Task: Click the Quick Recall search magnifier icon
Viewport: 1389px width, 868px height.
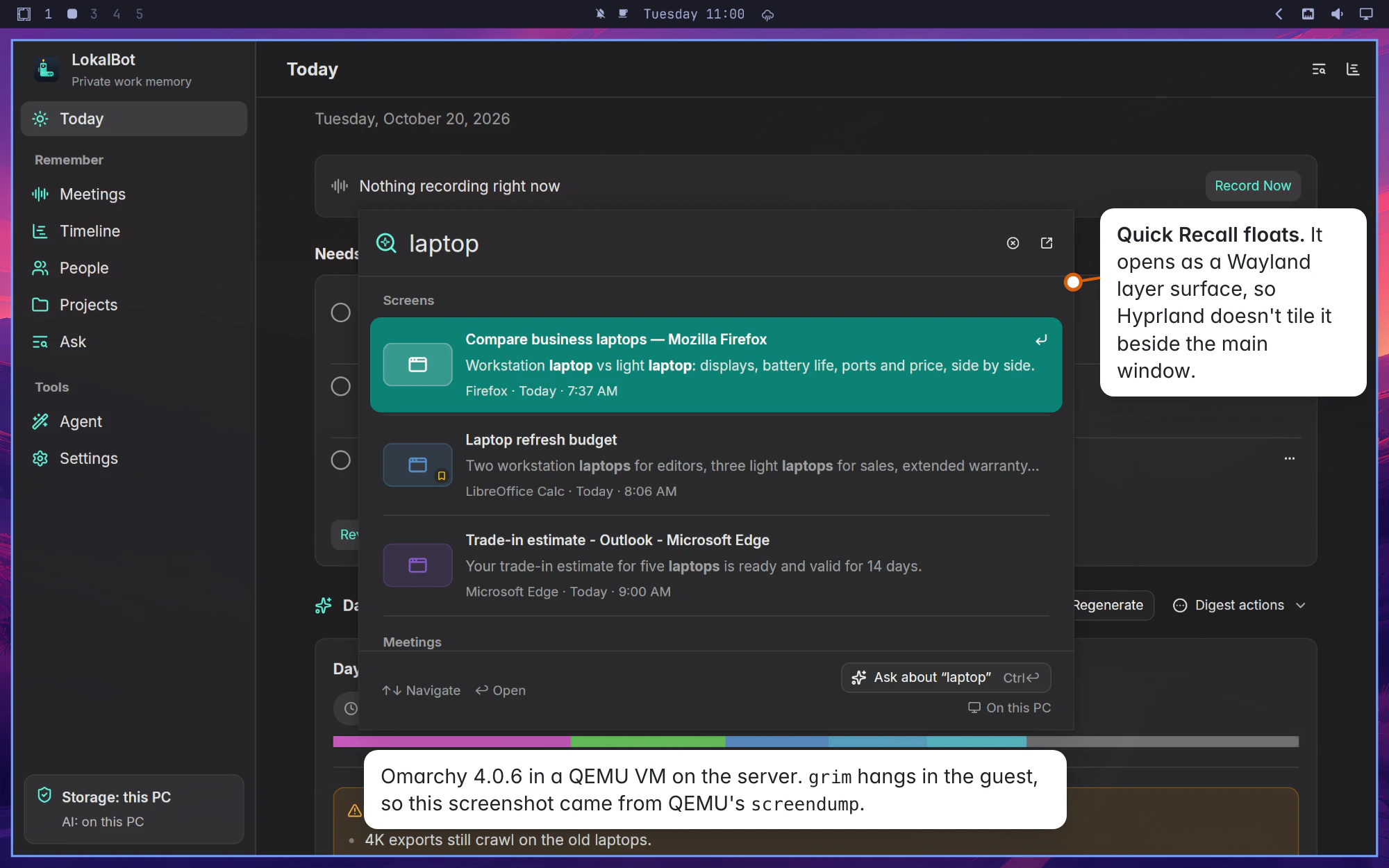Action: point(386,243)
